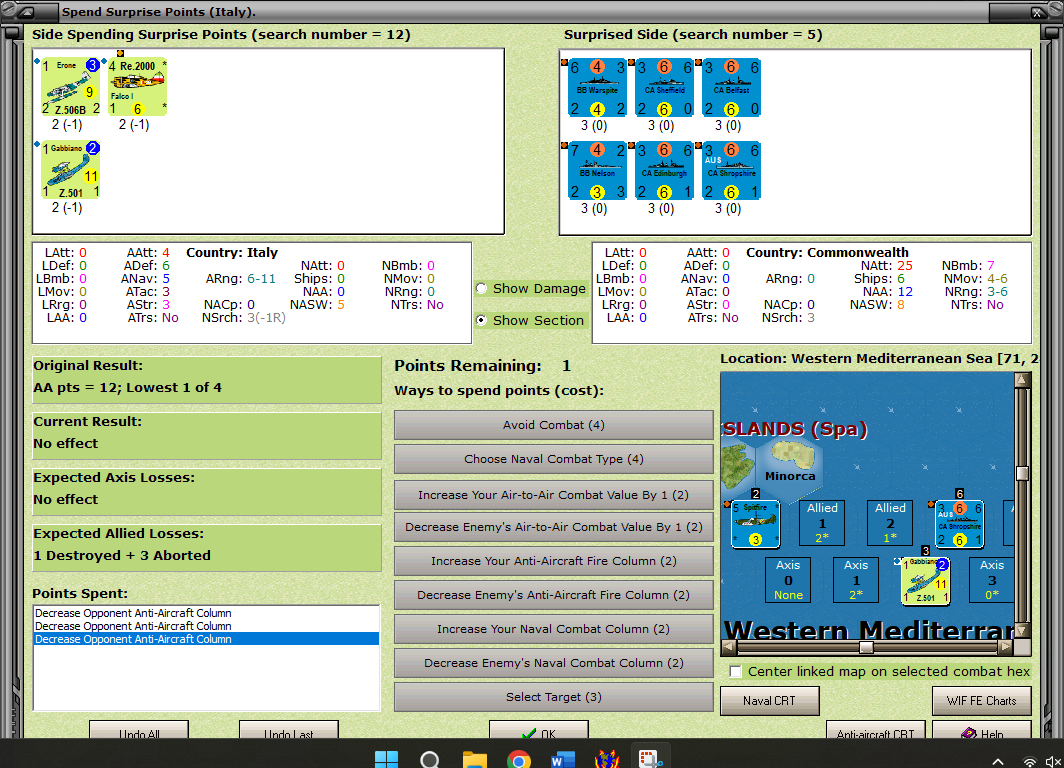Open Snipping Tool from taskbar

tap(650, 759)
